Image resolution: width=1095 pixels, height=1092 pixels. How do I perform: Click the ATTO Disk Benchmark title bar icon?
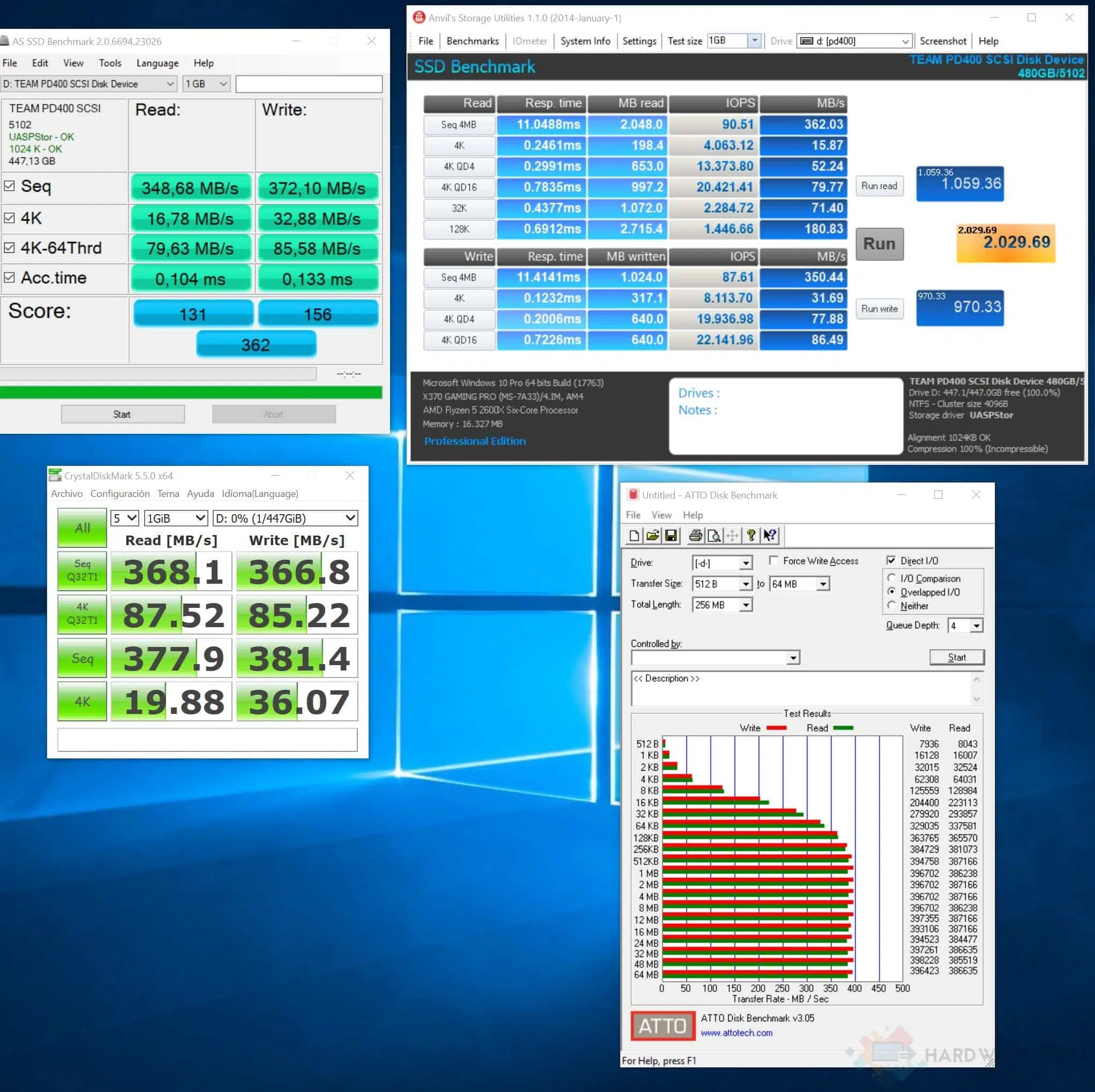tap(633, 495)
